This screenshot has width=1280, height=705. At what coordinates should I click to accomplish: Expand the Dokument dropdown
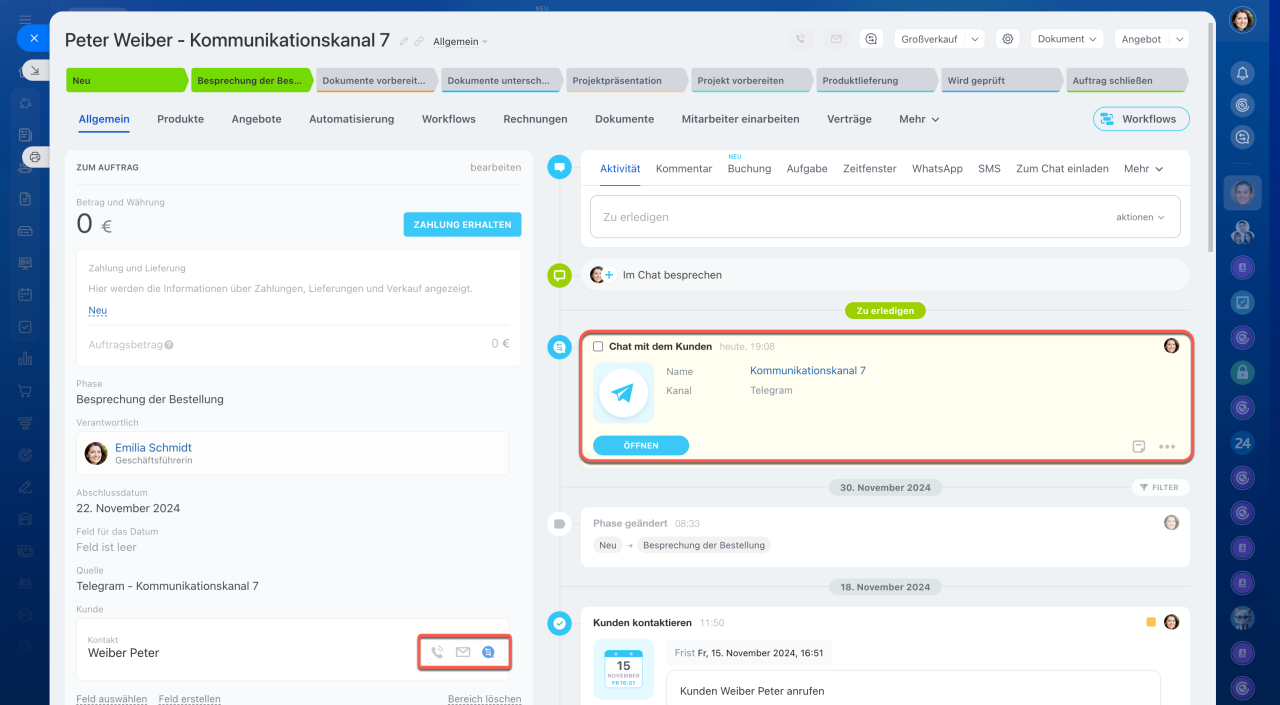[x=1067, y=39]
